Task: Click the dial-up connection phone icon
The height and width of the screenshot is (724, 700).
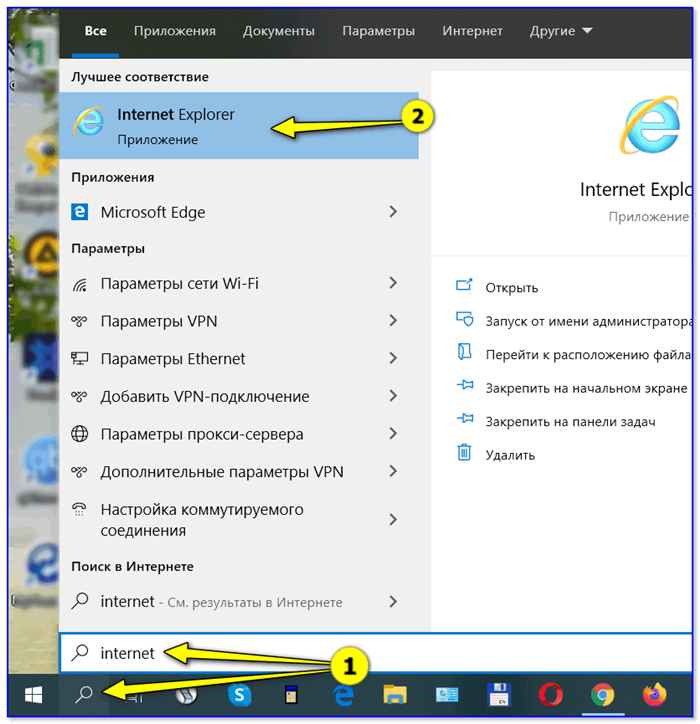Action: pyautogui.click(x=79, y=509)
